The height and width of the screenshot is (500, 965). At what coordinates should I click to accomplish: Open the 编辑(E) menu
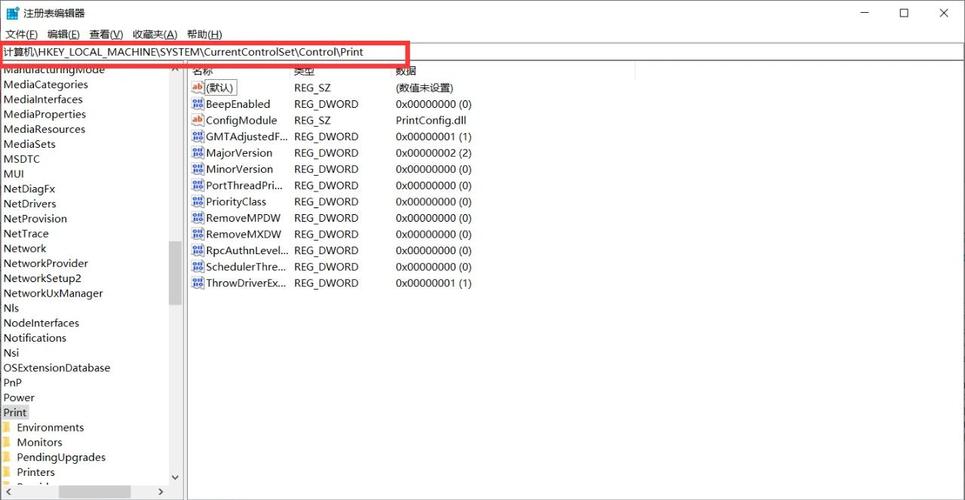click(63, 34)
